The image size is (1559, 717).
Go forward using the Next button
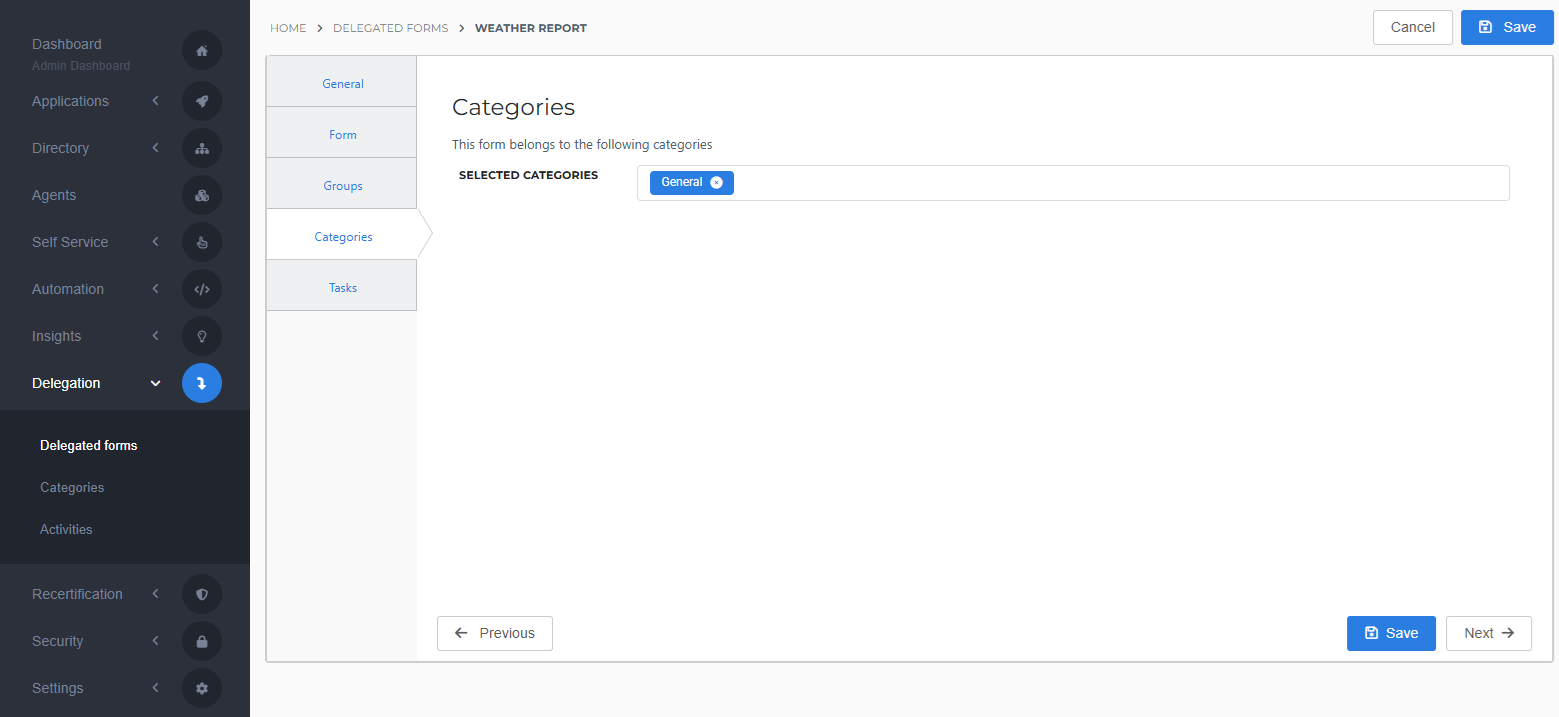(1488, 633)
